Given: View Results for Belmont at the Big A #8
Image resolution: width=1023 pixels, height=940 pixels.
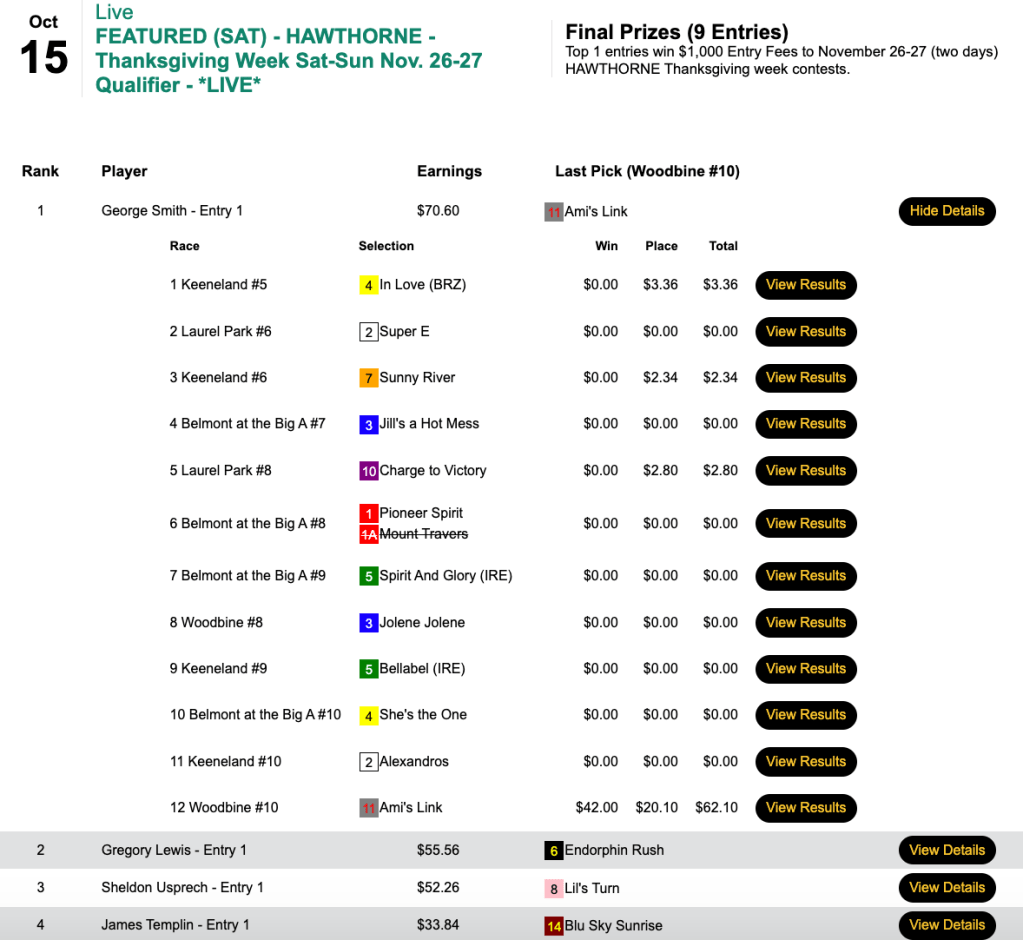Looking at the screenshot, I should click(805, 524).
